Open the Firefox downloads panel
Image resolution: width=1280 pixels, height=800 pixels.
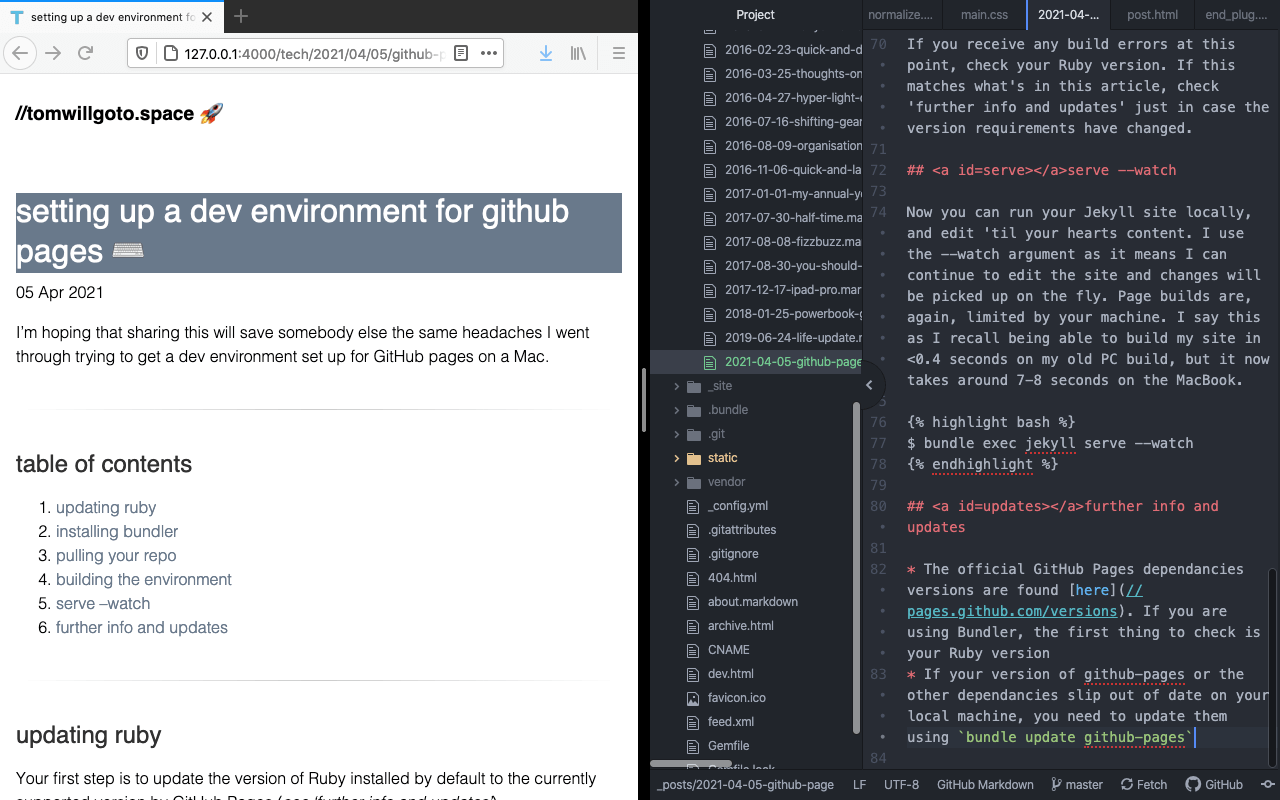[x=545, y=54]
